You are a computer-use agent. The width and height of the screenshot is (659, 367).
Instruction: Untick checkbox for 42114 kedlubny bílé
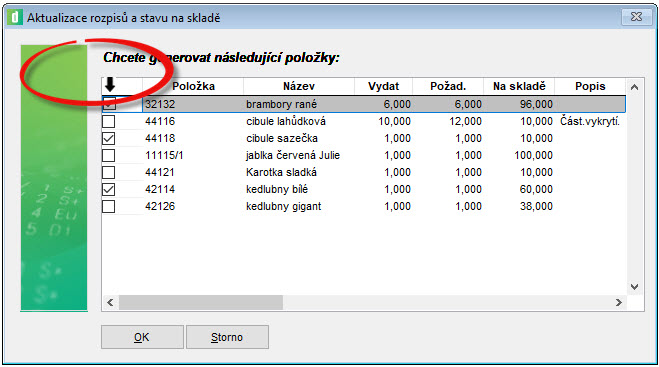tap(109, 190)
